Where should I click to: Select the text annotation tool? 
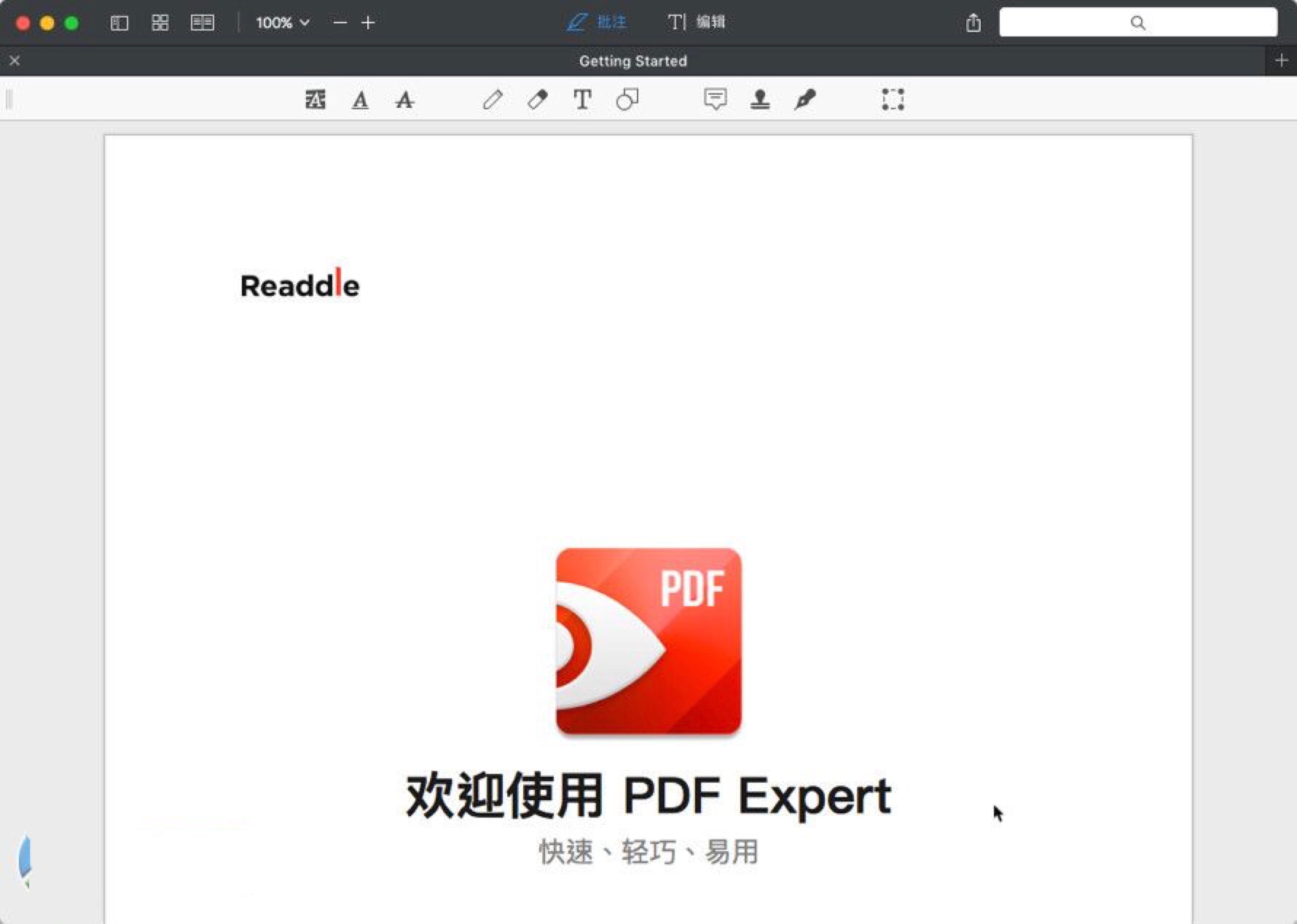pos(581,99)
